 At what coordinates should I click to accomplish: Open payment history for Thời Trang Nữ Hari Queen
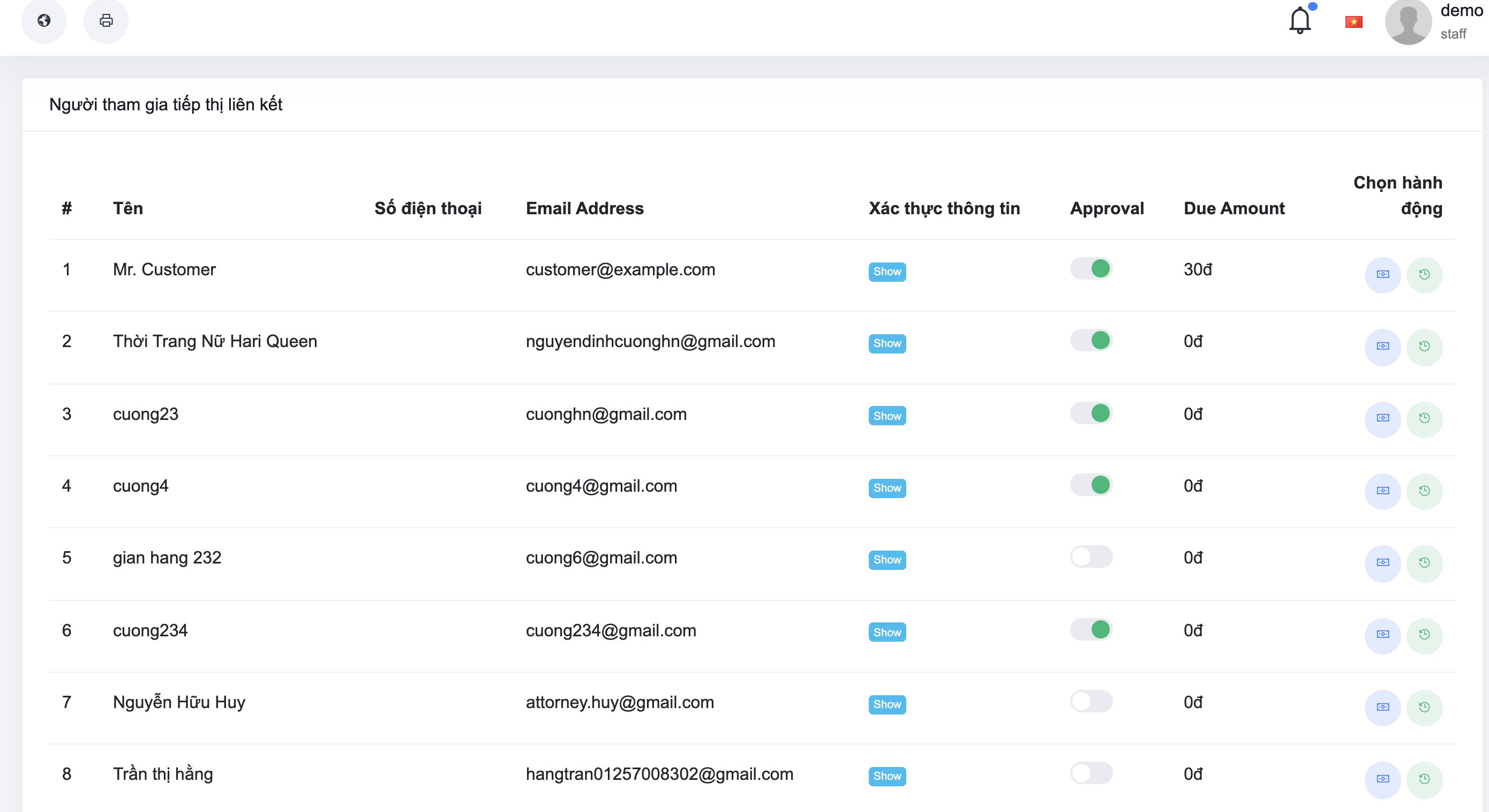coord(1424,347)
